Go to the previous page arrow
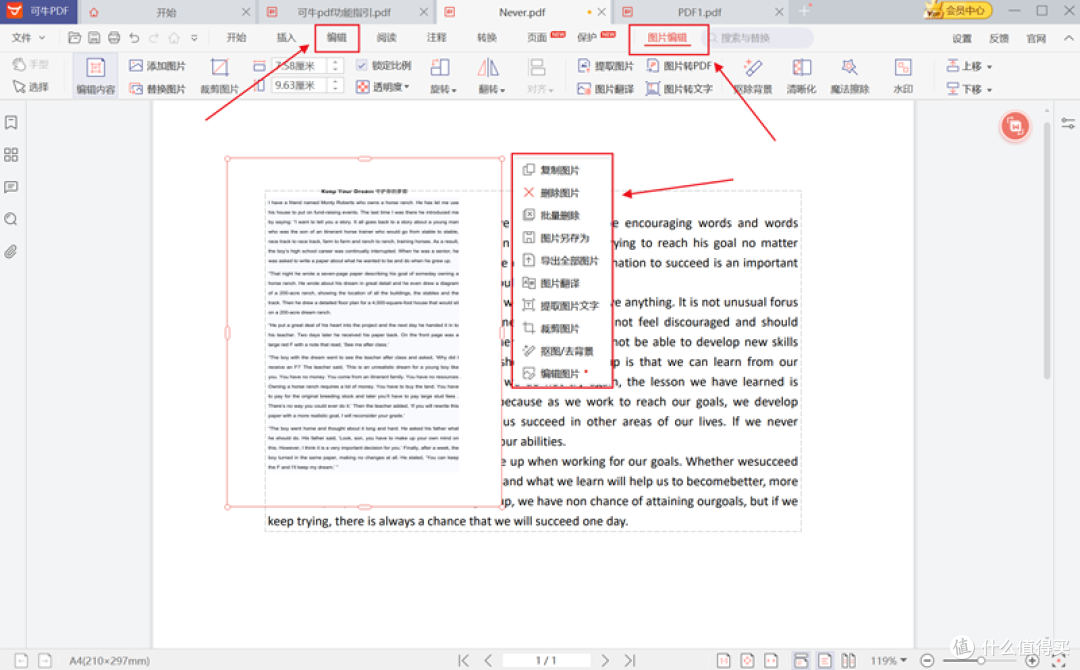Image resolution: width=1080 pixels, height=670 pixels. pyautogui.click(x=488, y=660)
